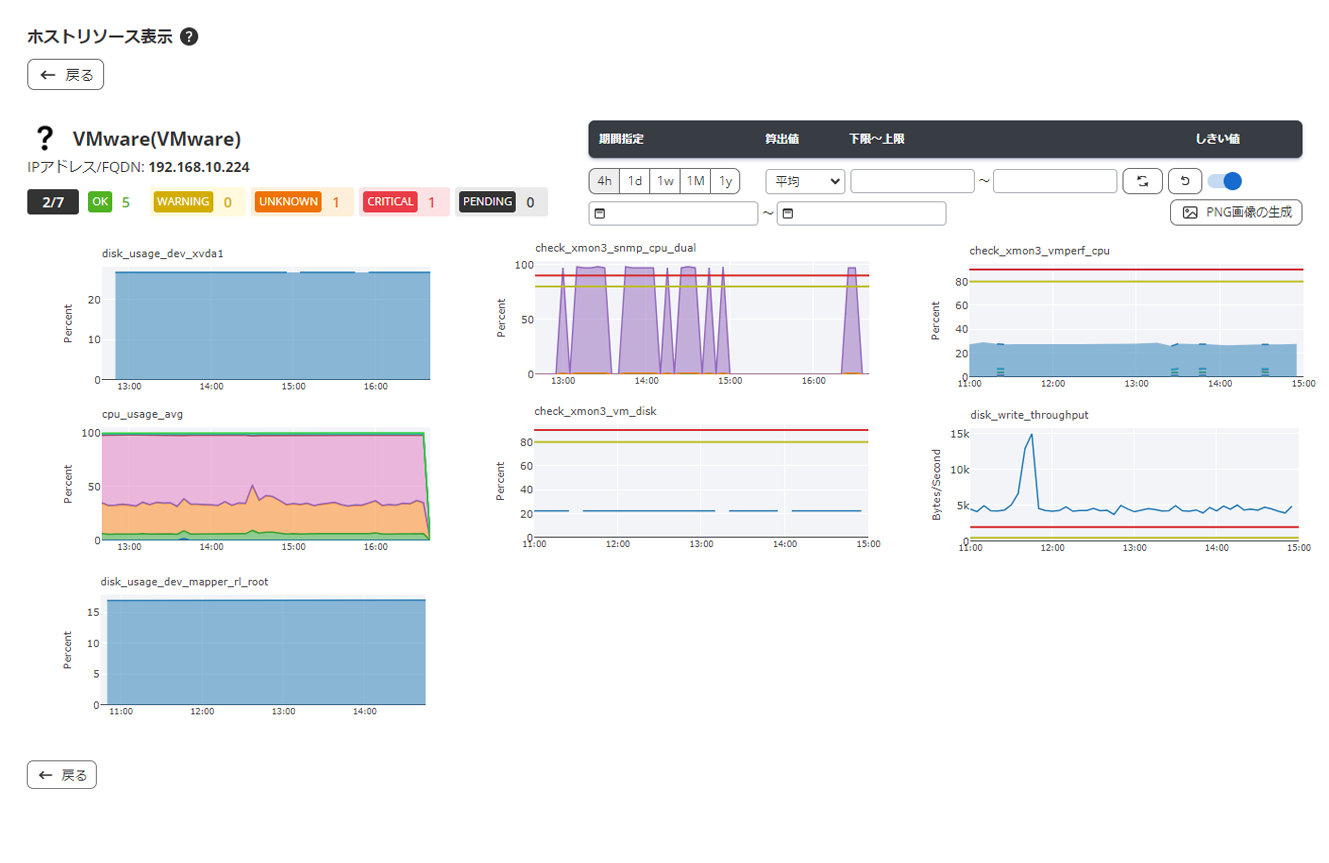Click the spike peak in disk_write_throughput

1031,435
